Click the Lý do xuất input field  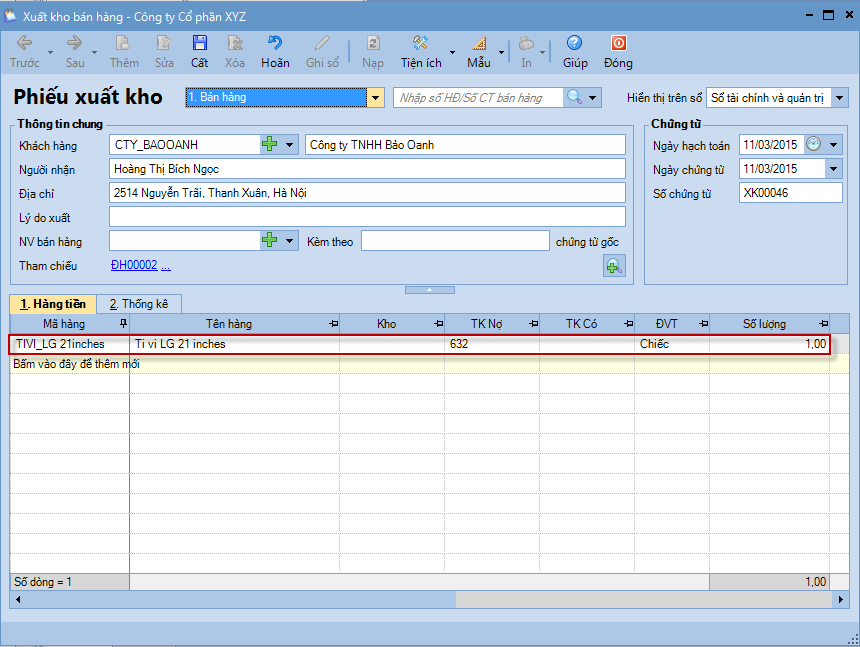coord(367,217)
